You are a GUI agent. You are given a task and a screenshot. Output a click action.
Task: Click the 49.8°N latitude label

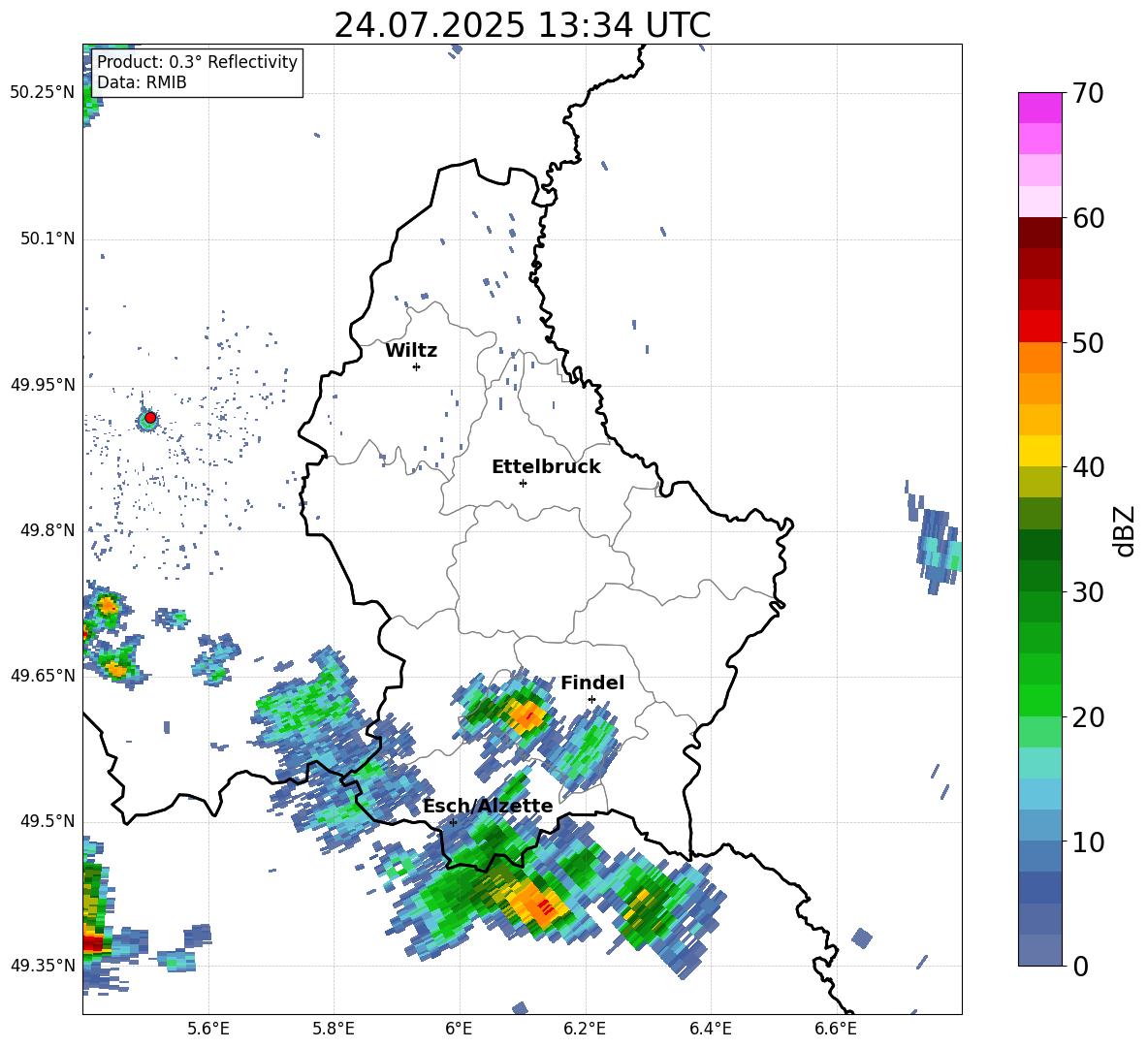pyautogui.click(x=48, y=530)
